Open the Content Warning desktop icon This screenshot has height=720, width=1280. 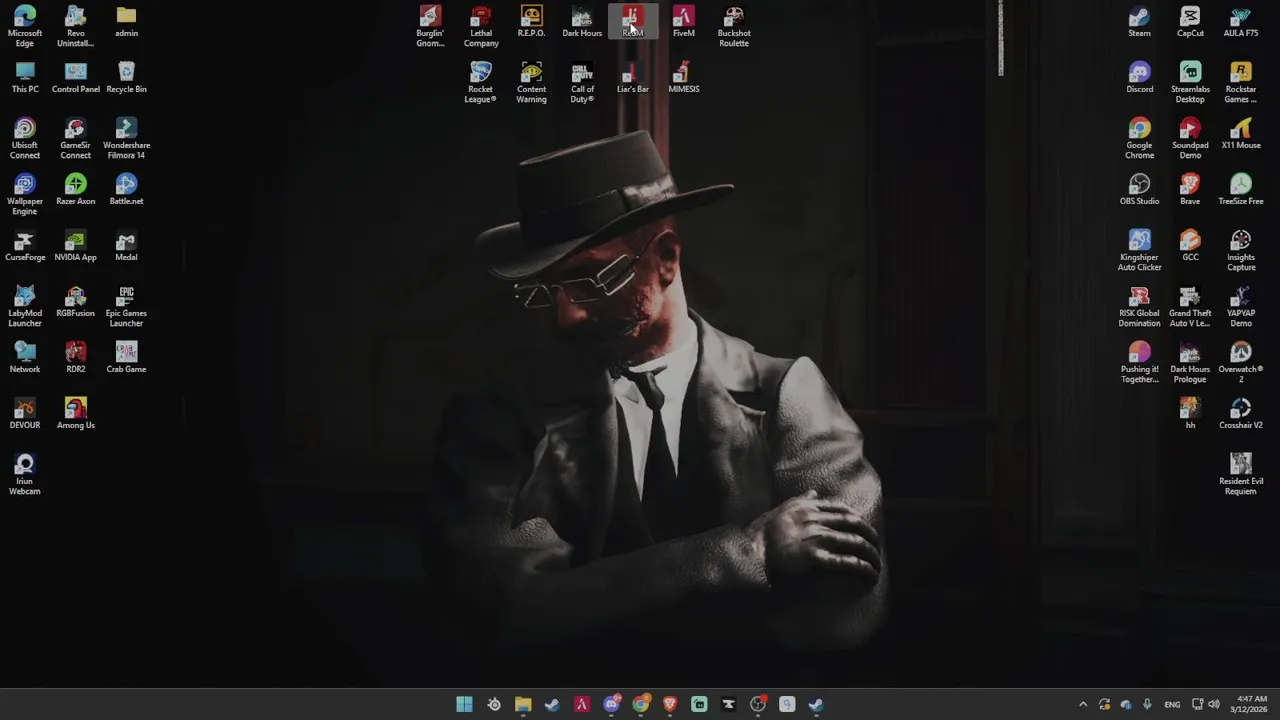click(x=531, y=83)
